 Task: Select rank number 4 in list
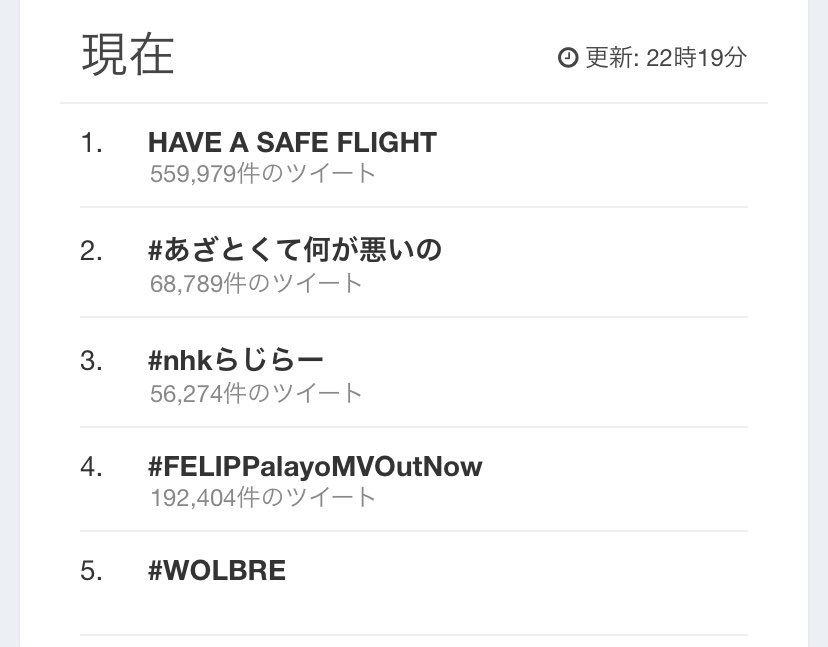[x=91, y=467]
